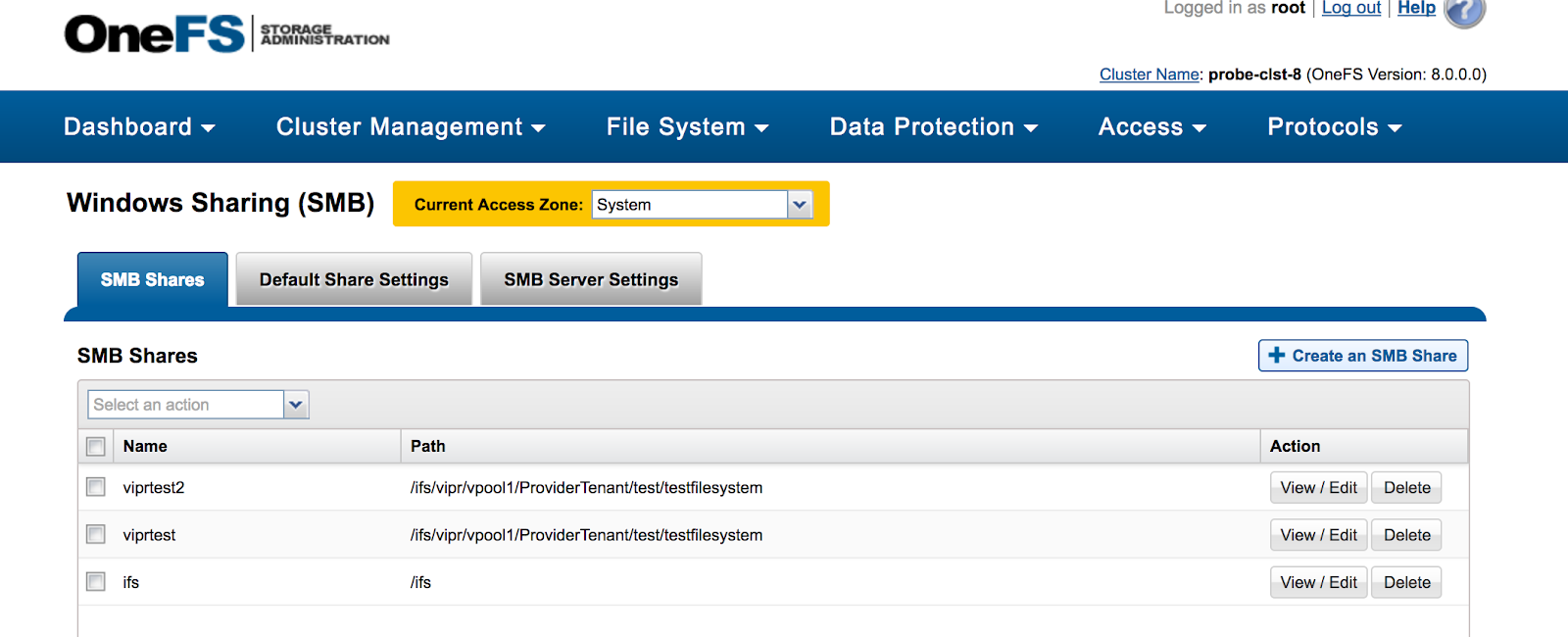
Task: Expand the Dashboard menu
Action: tap(139, 126)
